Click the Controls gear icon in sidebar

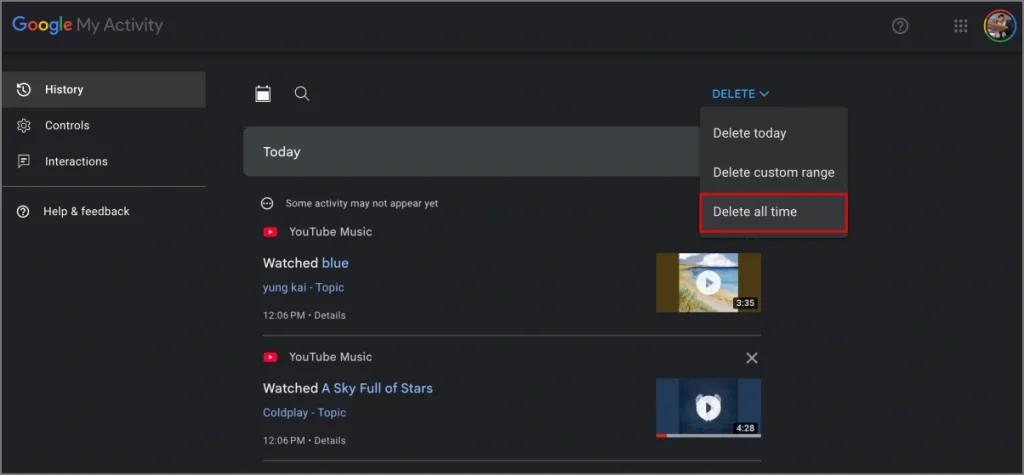(x=24, y=125)
